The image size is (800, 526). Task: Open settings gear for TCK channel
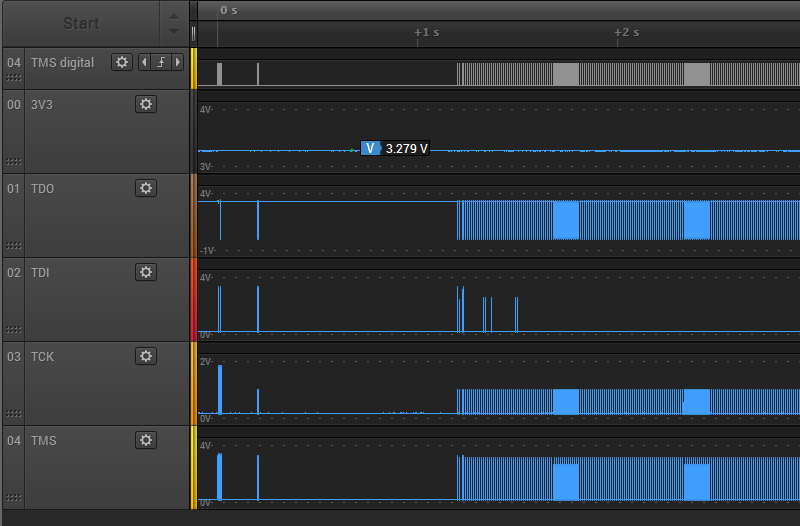pos(146,356)
